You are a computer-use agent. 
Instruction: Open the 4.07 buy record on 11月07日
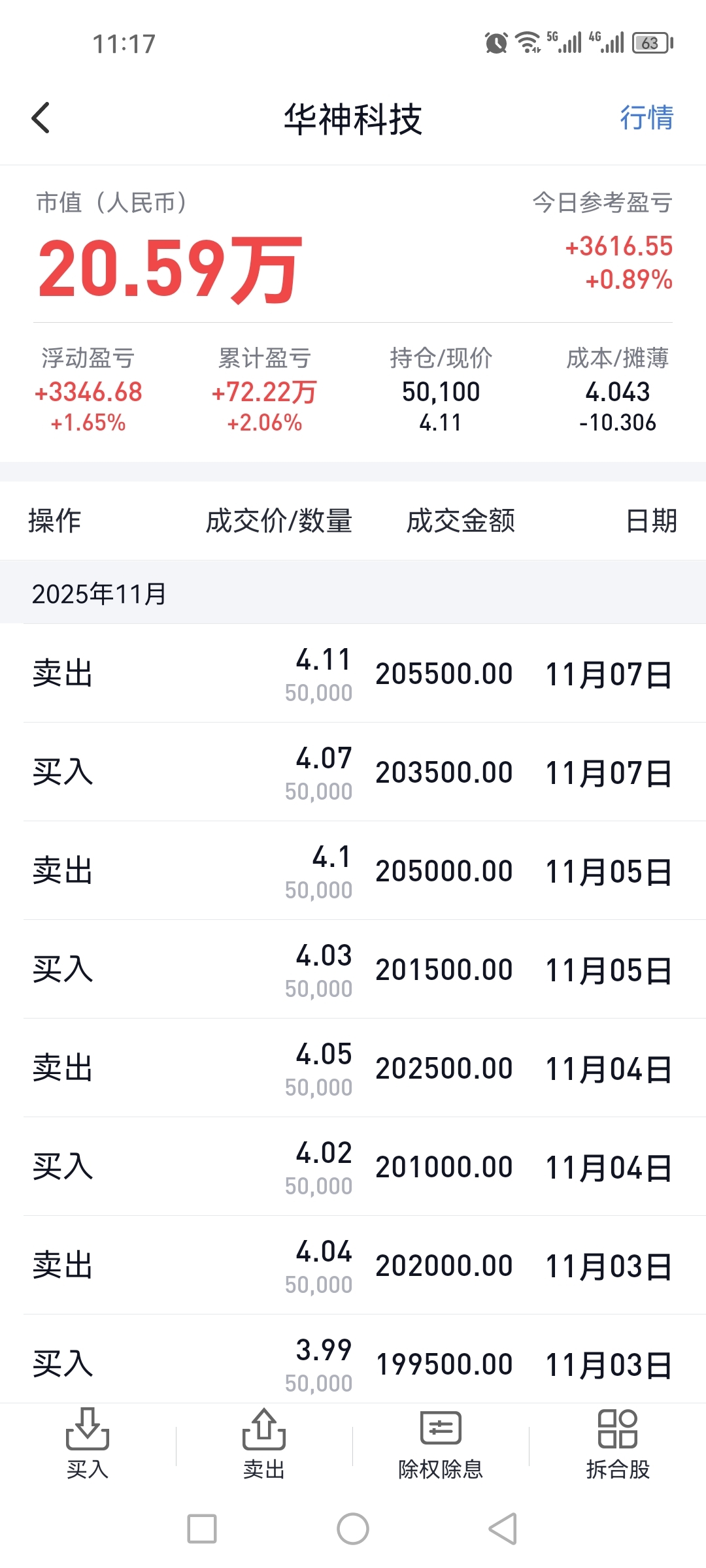(x=353, y=772)
